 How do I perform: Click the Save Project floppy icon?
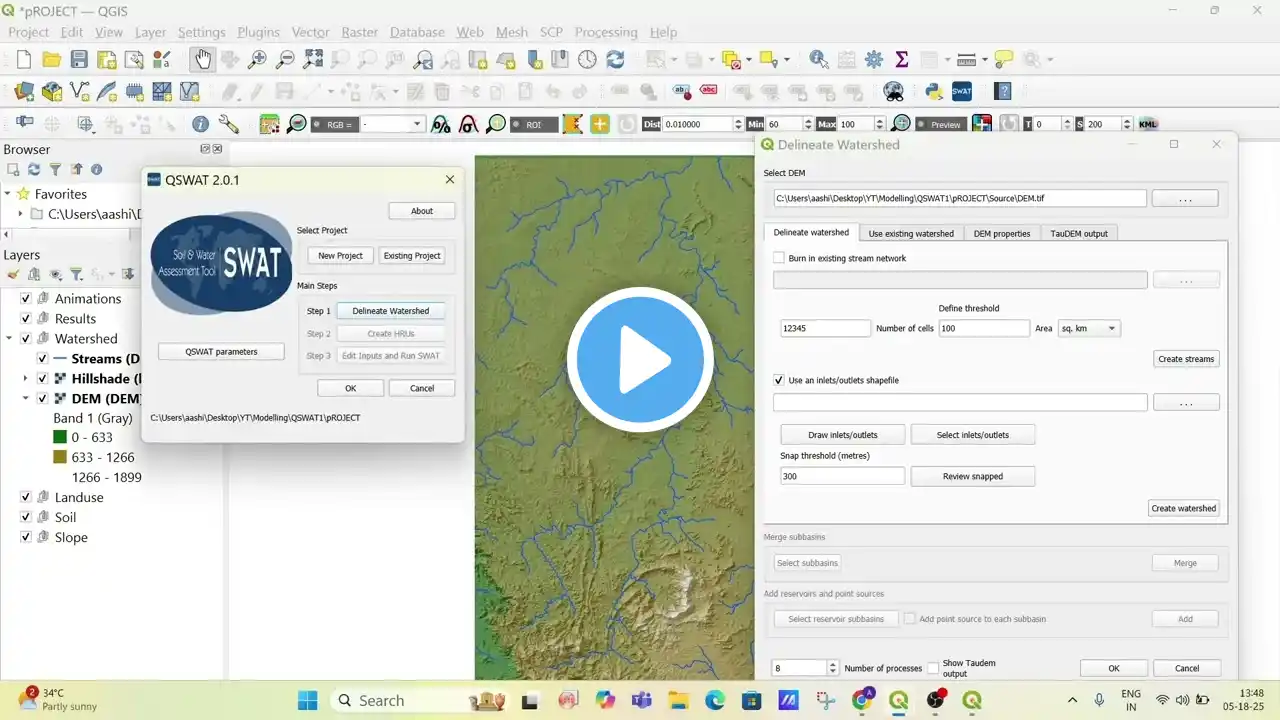click(x=79, y=59)
